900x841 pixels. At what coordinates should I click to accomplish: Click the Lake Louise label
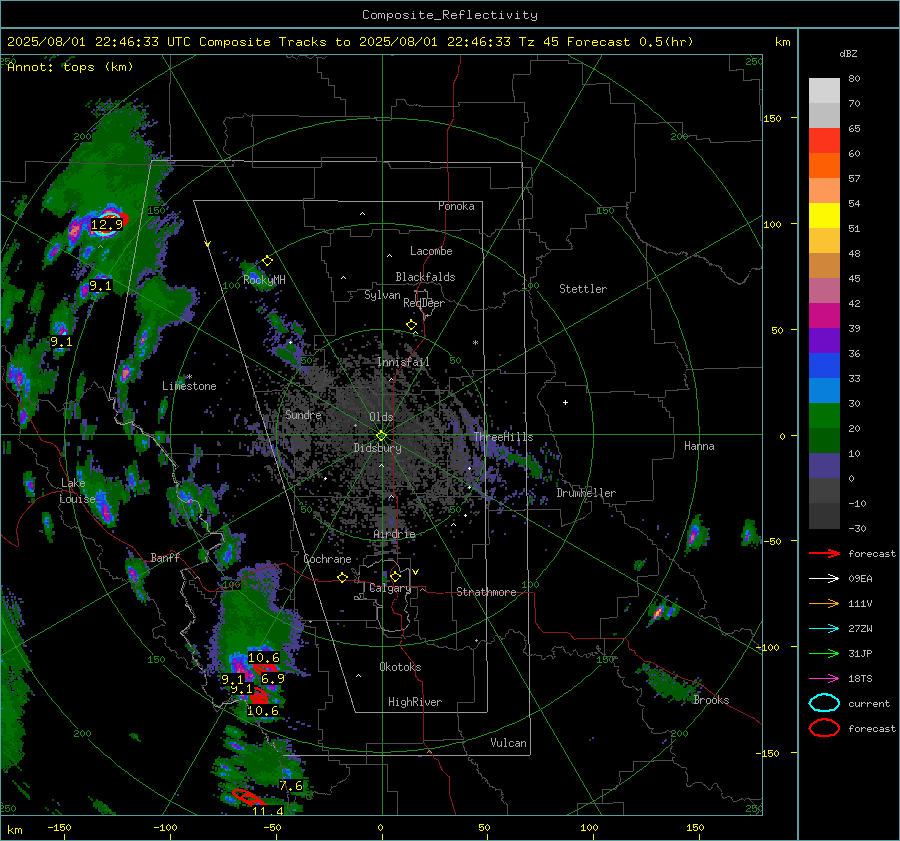pos(78,491)
